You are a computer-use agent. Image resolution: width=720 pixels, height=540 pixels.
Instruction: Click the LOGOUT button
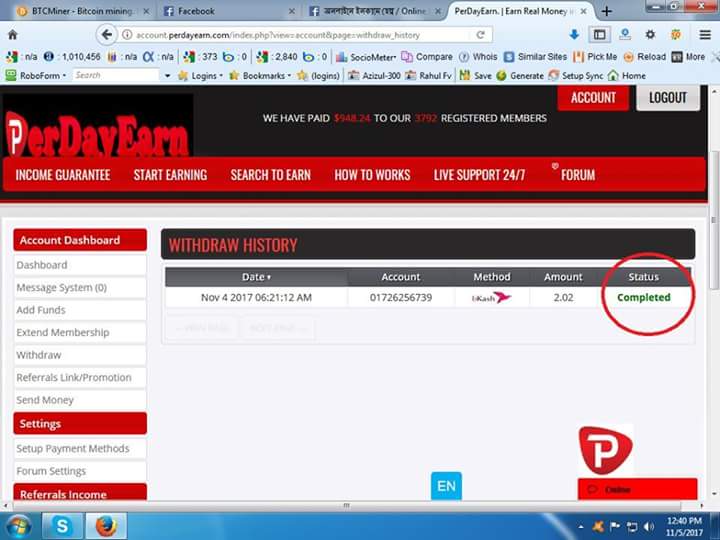(x=667, y=97)
